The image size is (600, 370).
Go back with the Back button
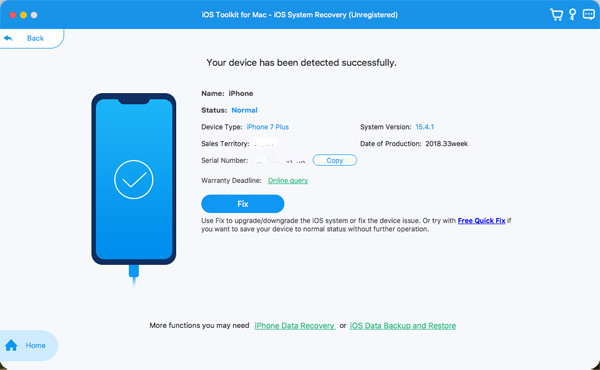(31, 38)
